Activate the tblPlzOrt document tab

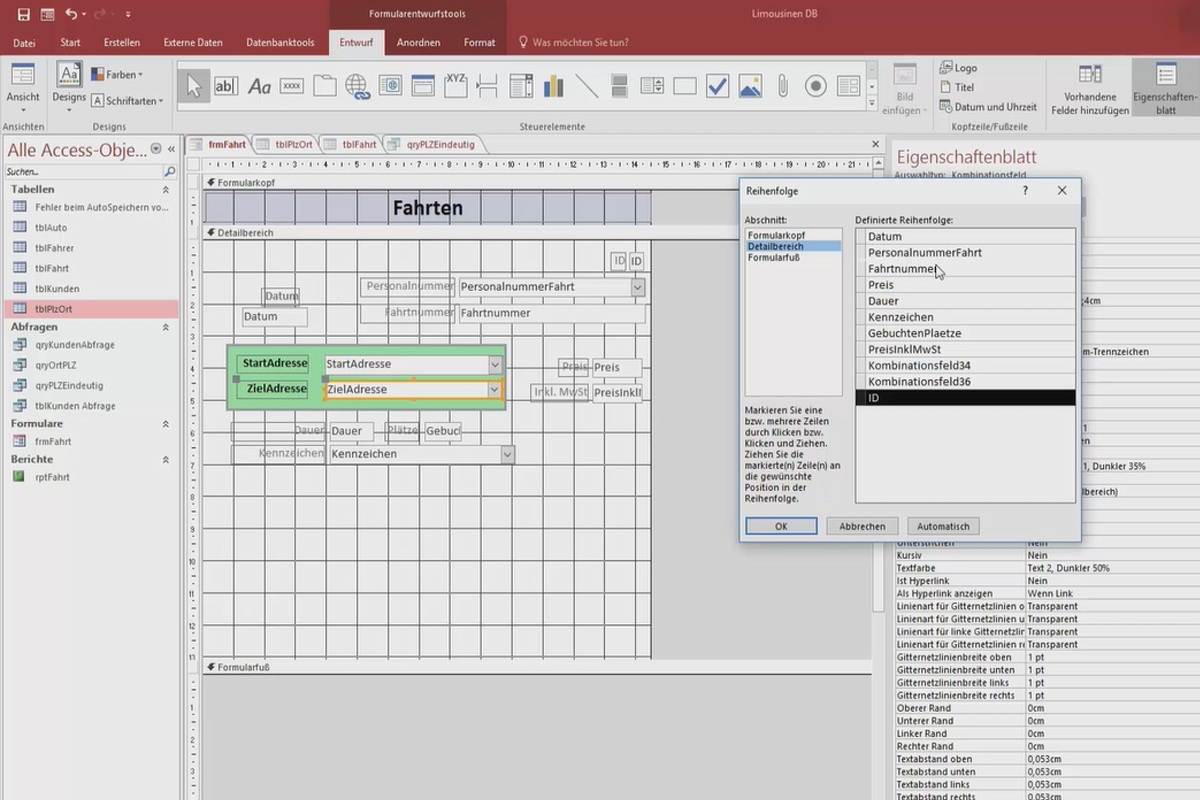(285, 144)
